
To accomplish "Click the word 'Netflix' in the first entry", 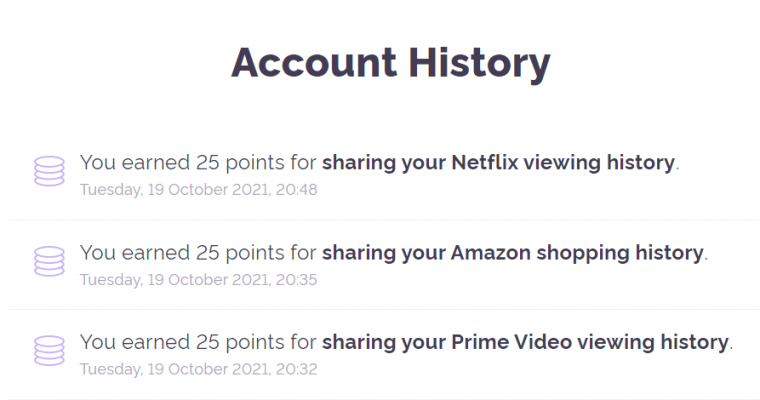I will (x=486, y=162).
